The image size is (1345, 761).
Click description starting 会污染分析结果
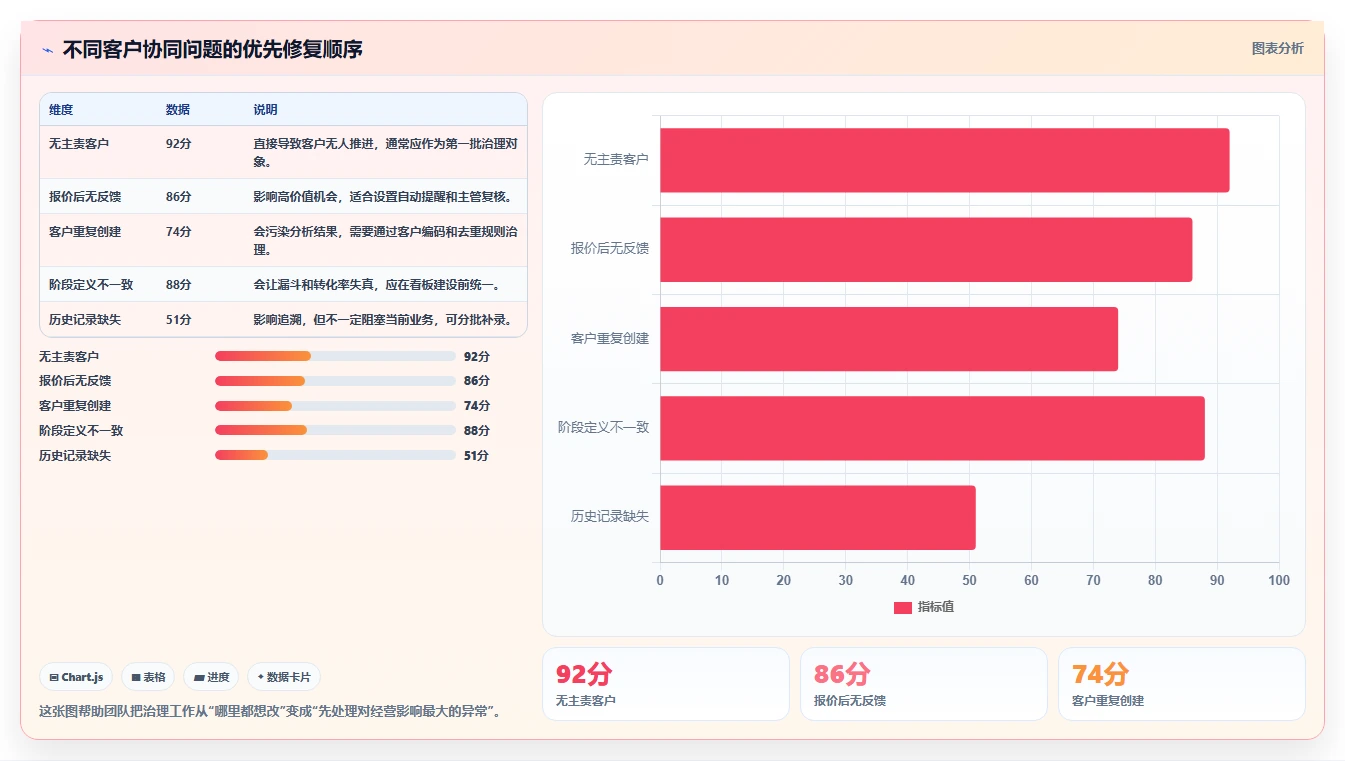pos(385,241)
